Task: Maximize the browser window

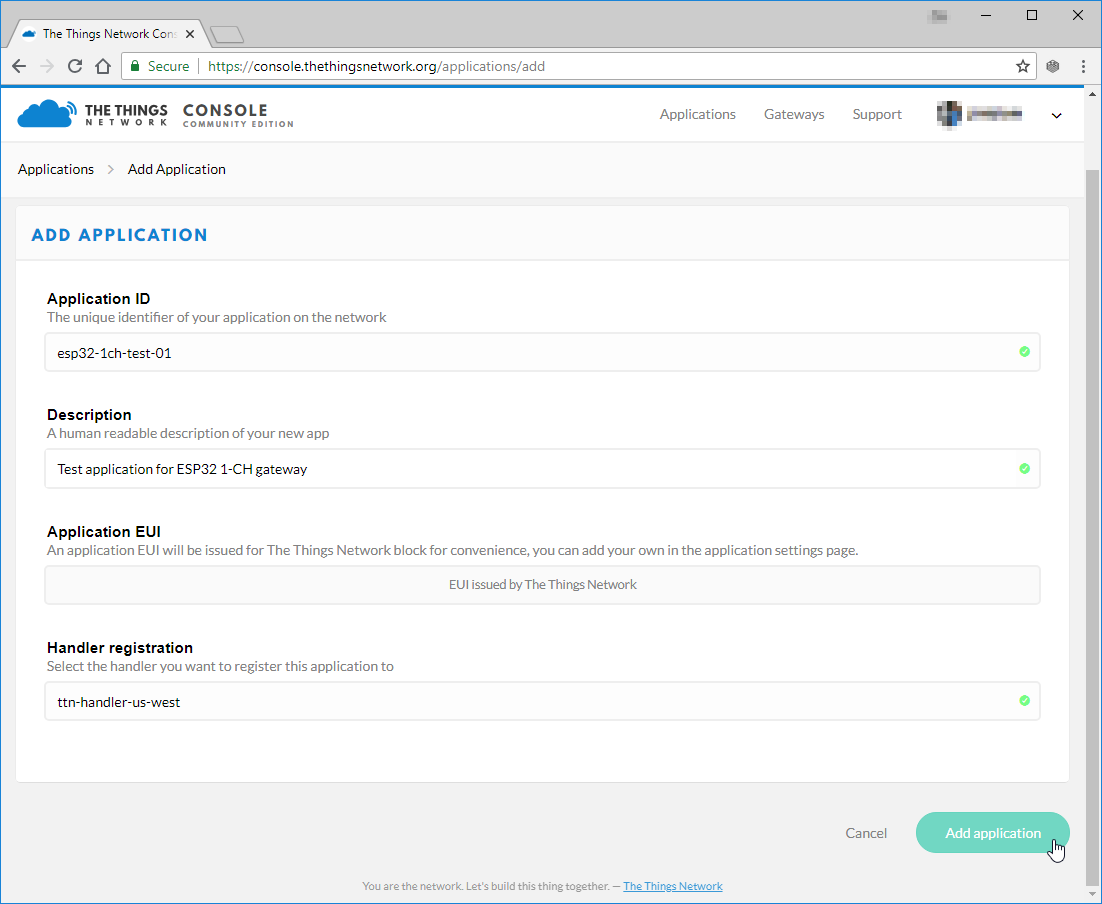Action: coord(1032,15)
